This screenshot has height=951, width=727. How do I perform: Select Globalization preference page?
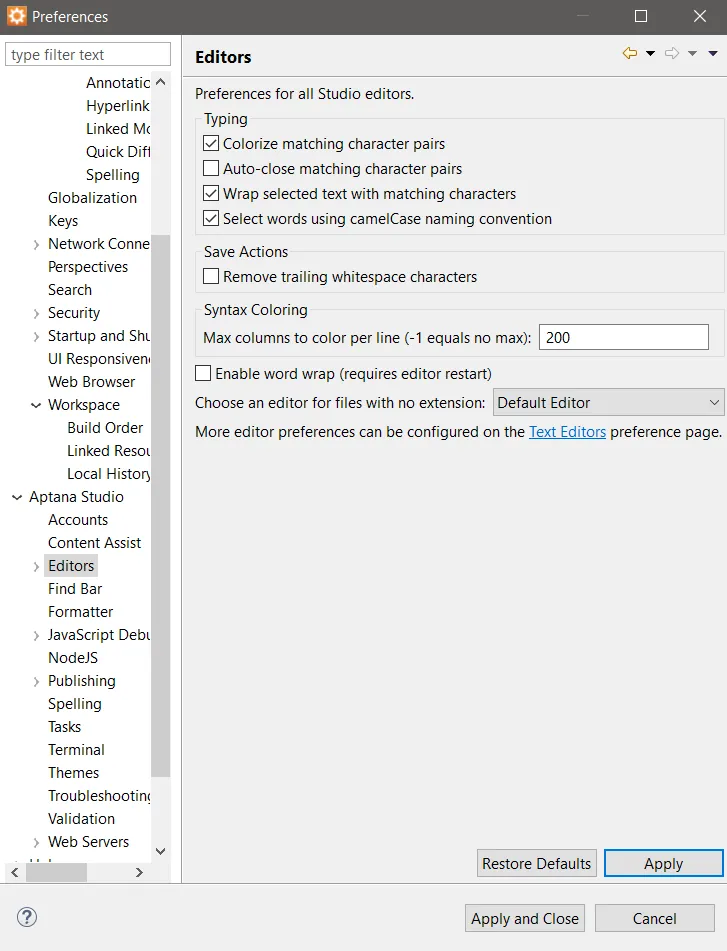point(92,198)
